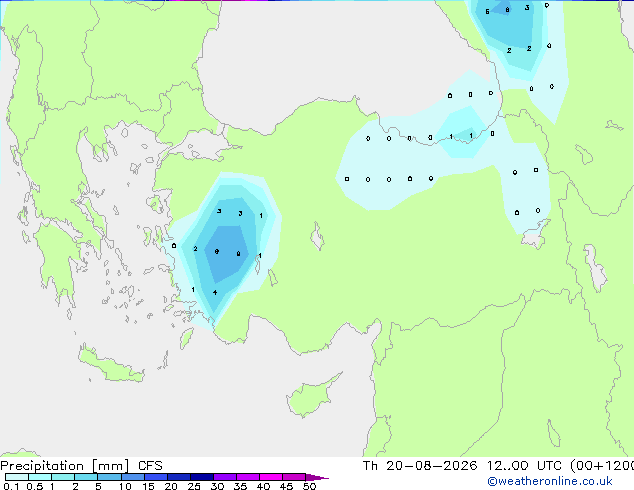Screen dimensions: 634x490
Task: Click the "CFS" model label
Action: (x=150, y=466)
